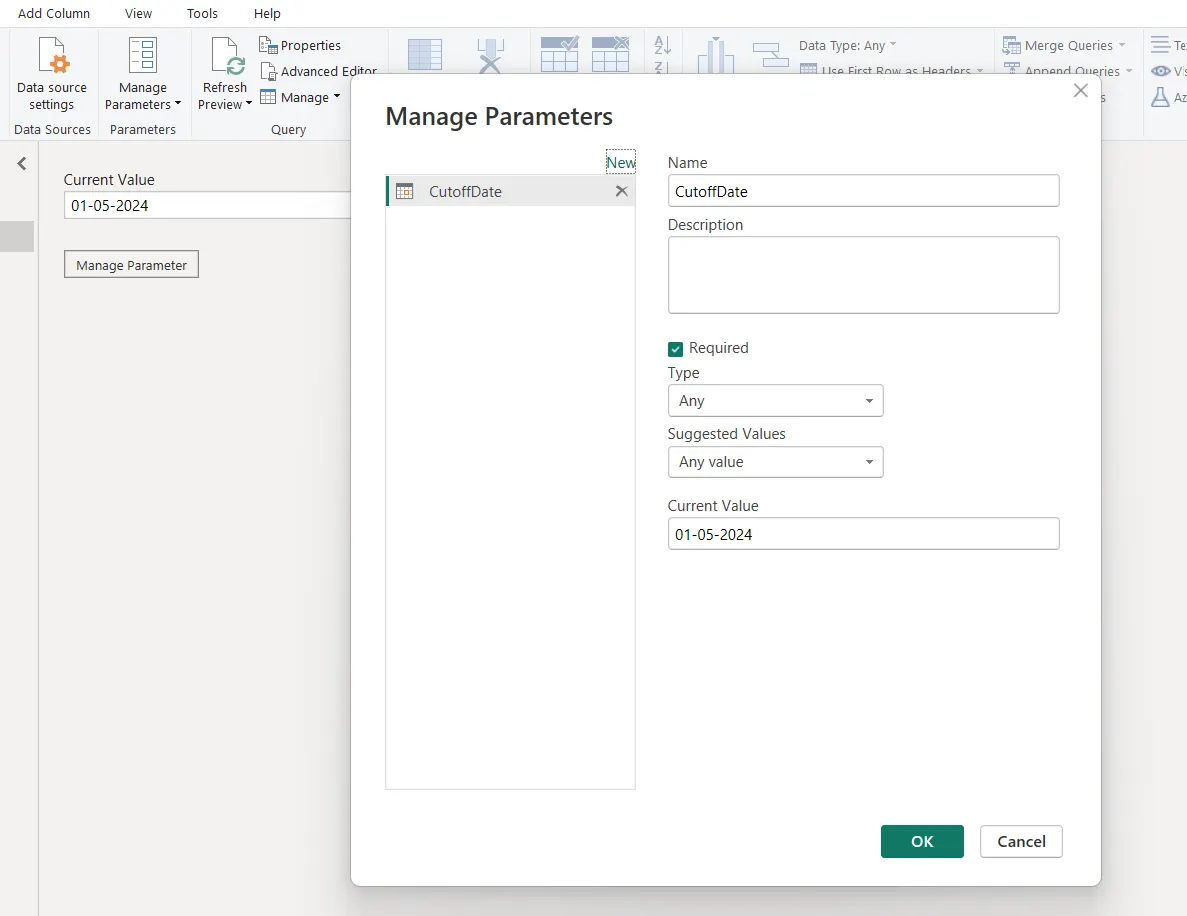
Task: Open the Tools menu
Action: (202, 13)
